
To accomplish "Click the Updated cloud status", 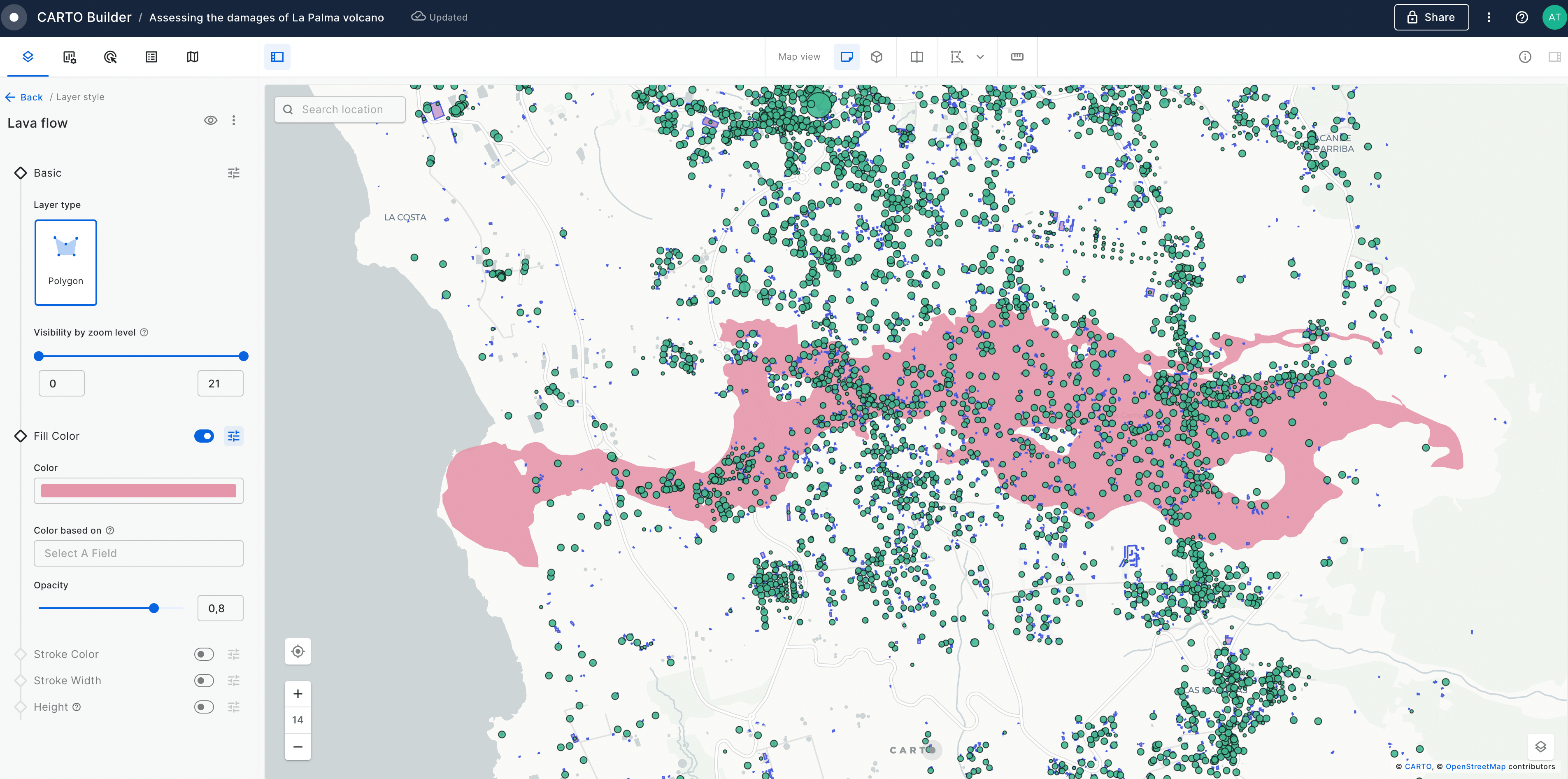I will pos(440,17).
